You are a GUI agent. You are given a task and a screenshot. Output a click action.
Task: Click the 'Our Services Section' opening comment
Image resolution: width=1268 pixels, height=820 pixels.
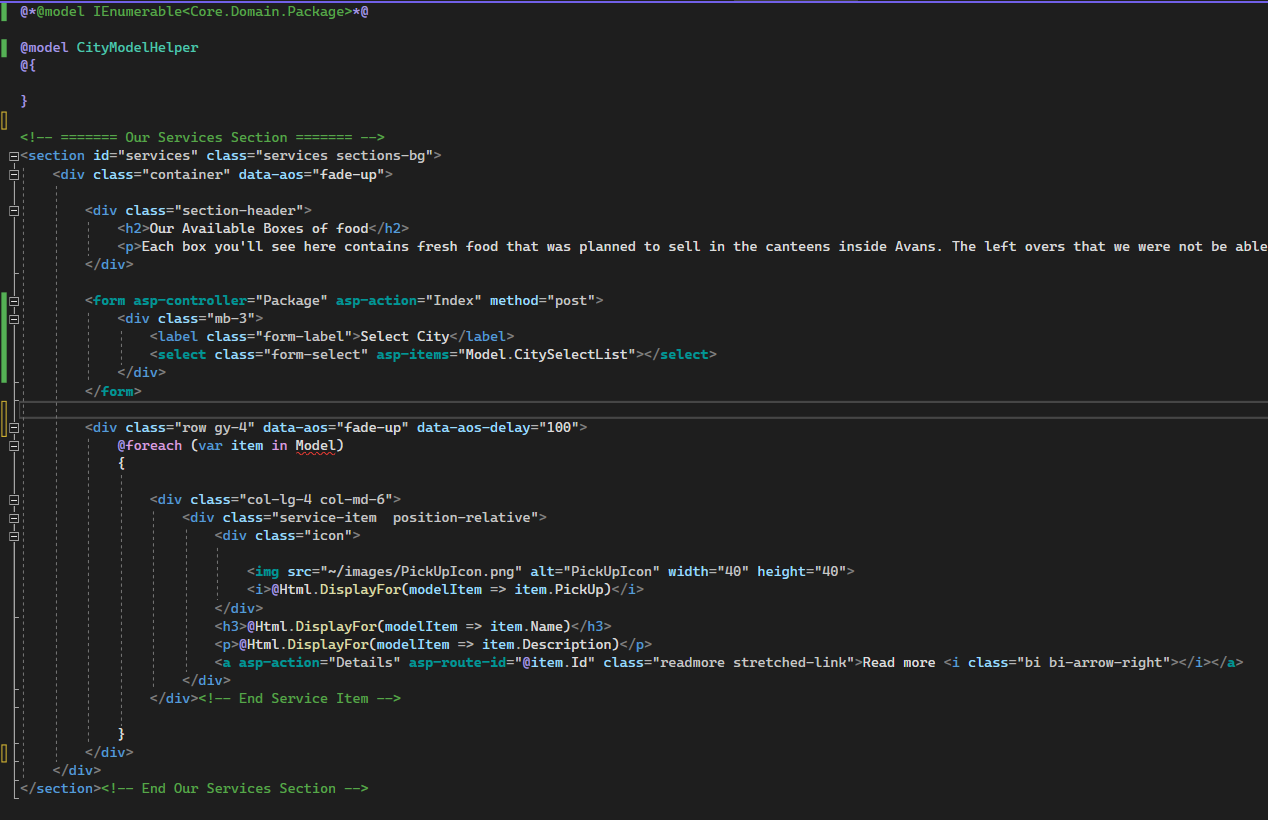(x=202, y=137)
